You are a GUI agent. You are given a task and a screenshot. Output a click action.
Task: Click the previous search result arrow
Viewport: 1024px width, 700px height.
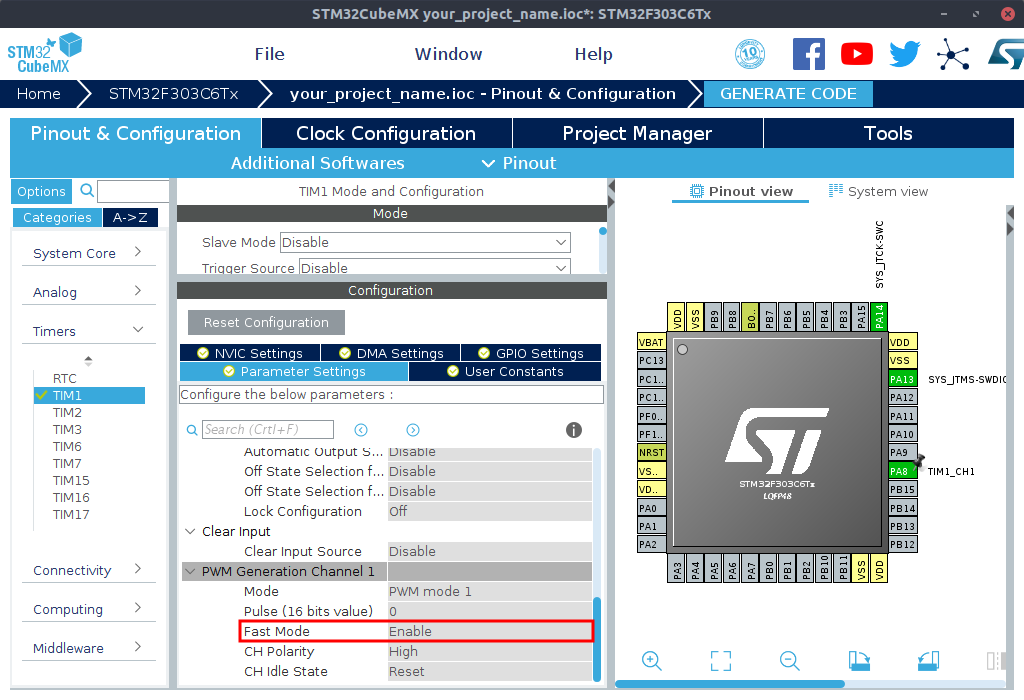(x=361, y=430)
